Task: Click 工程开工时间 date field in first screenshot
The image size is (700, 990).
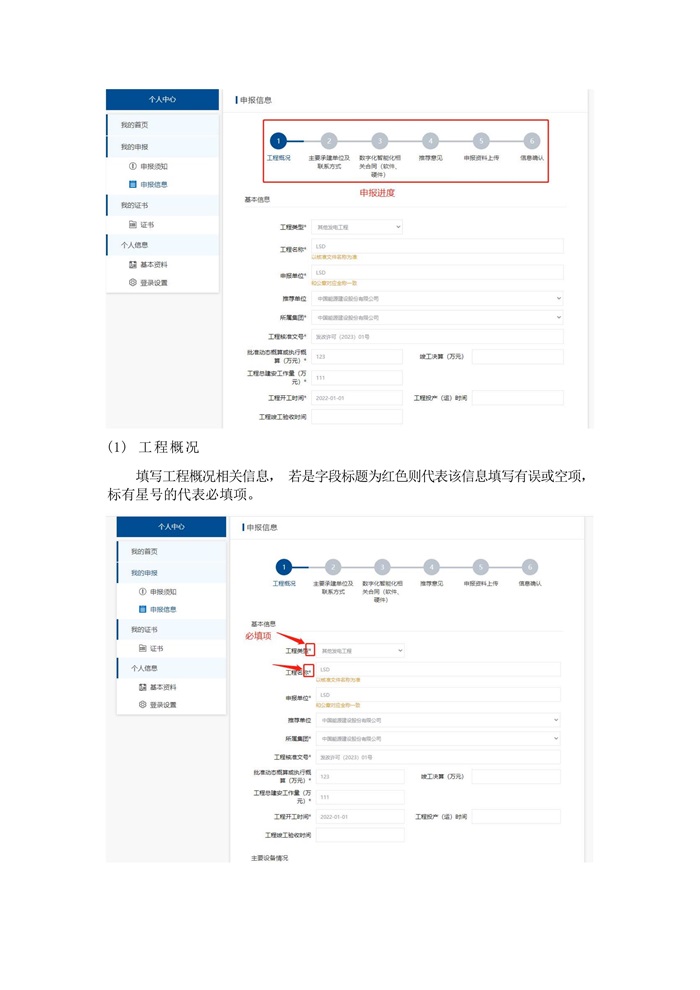Action: click(x=357, y=398)
